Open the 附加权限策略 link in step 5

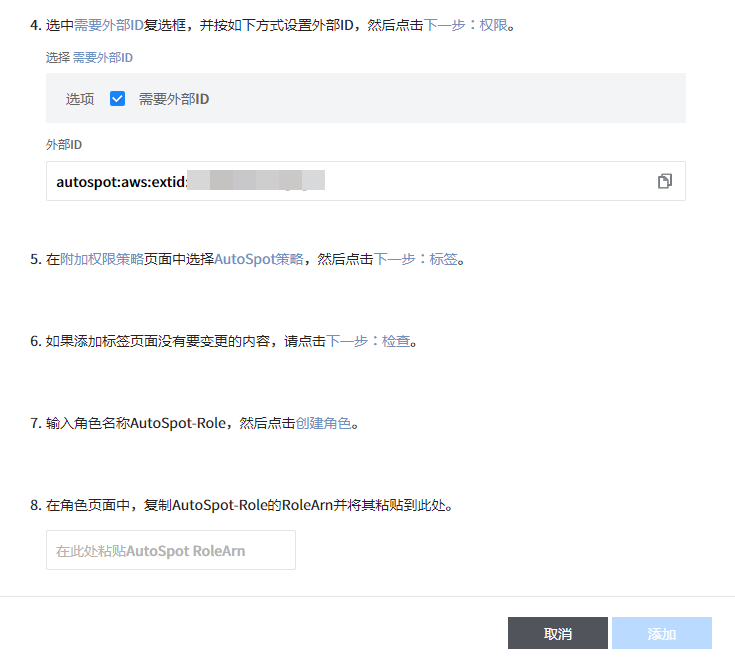click(102, 259)
